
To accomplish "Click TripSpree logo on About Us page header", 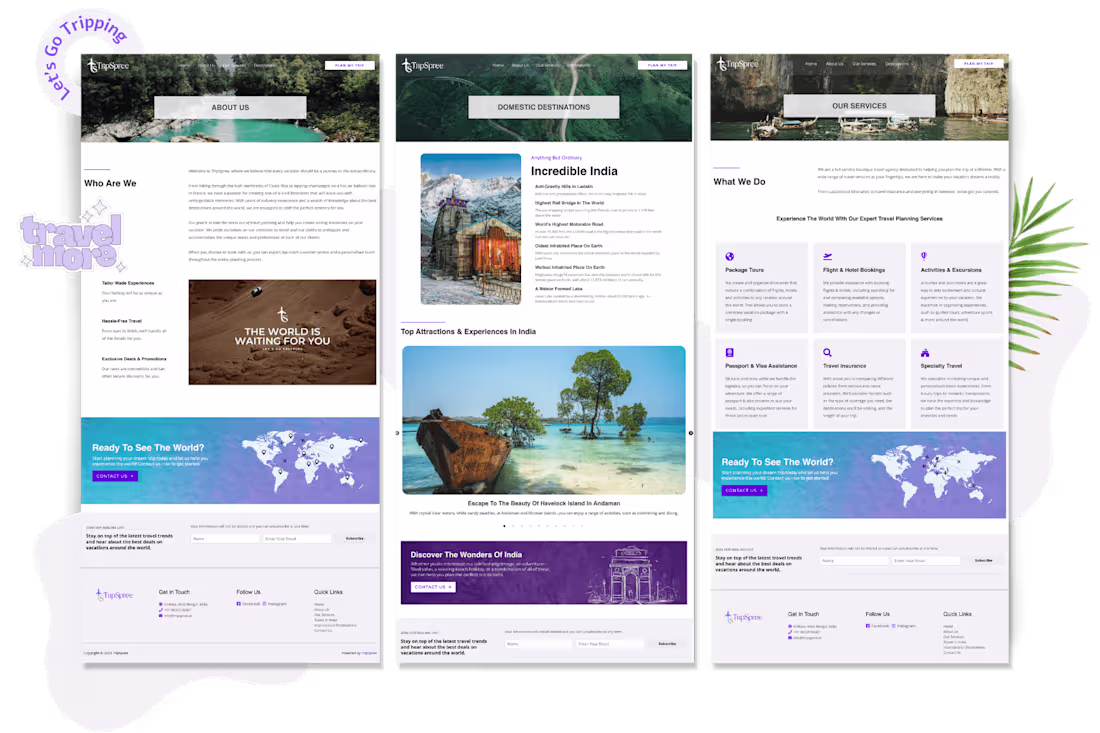I will pos(108,66).
